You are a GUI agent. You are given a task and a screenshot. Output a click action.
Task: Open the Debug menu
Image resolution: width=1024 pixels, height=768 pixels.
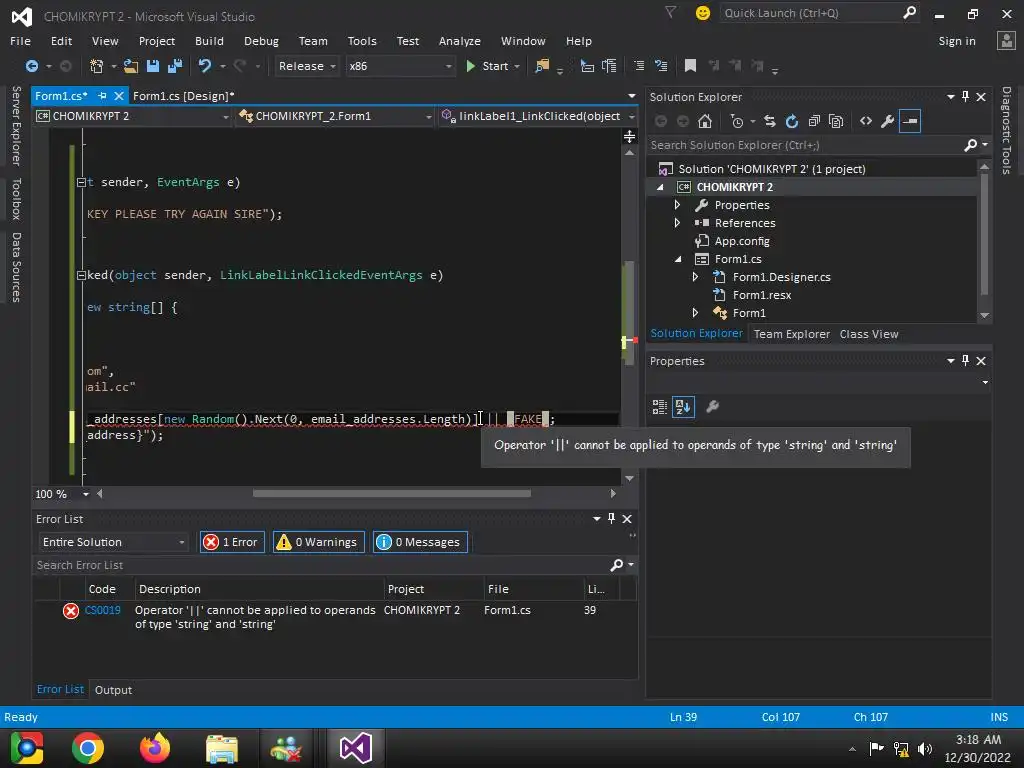(261, 40)
